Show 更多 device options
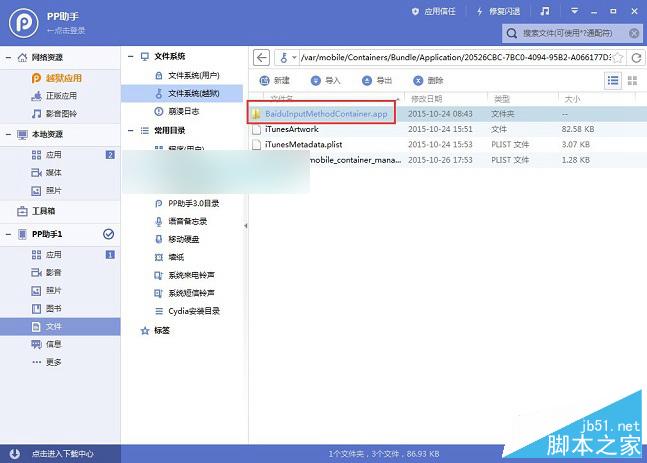Image resolution: width=647 pixels, height=463 pixels. pyautogui.click(x=47, y=362)
